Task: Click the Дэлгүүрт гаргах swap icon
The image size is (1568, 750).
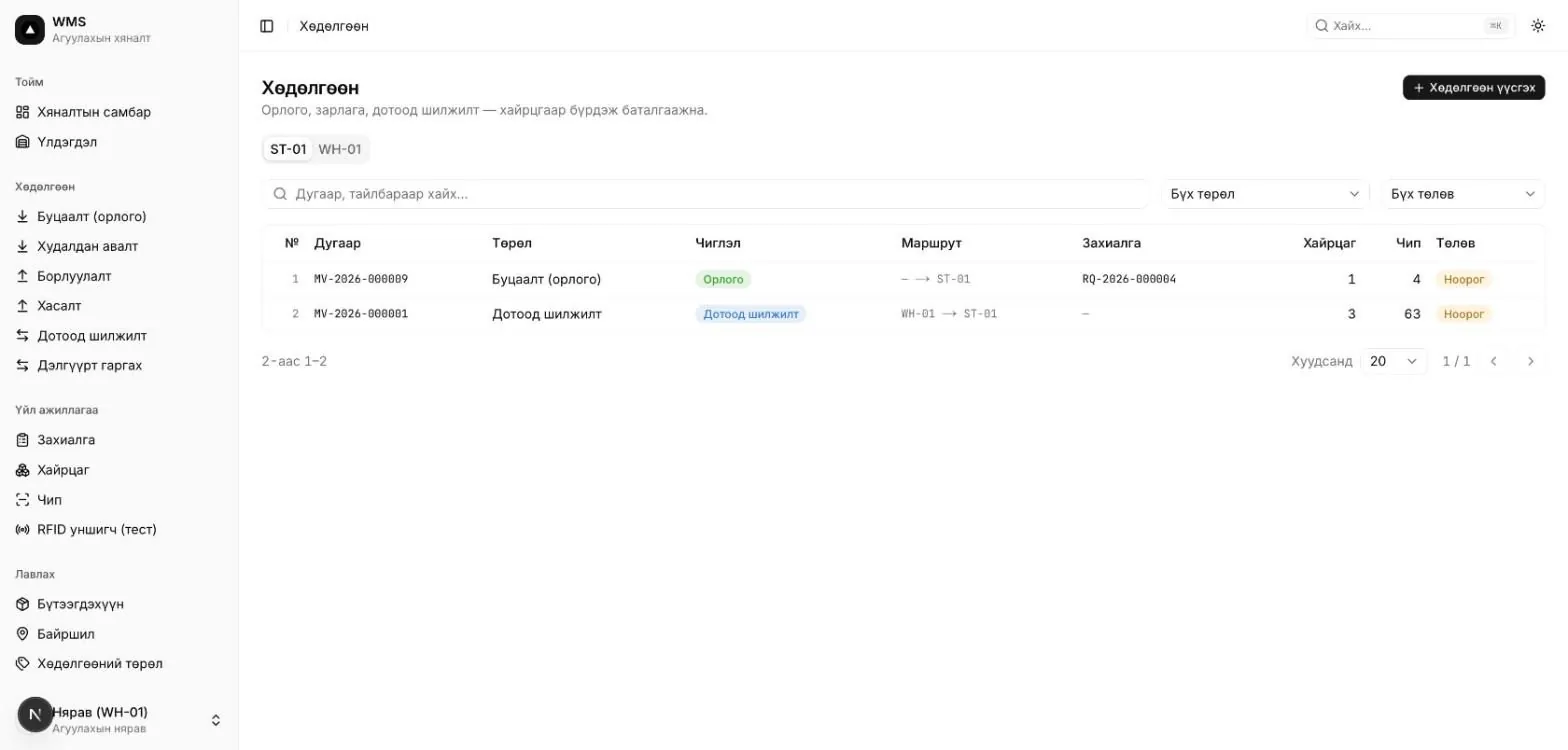Action: [23, 366]
